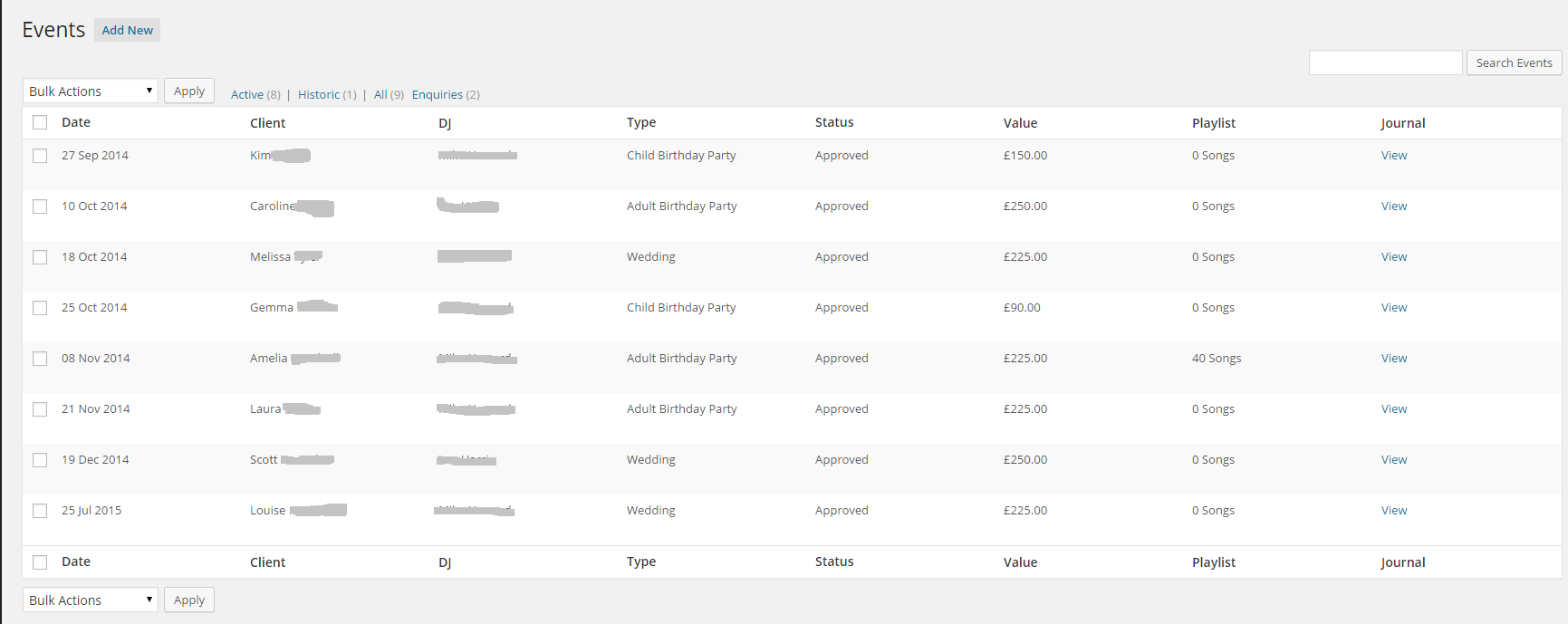This screenshot has width=1568, height=624.
Task: Show the Active events filter
Action: [247, 94]
